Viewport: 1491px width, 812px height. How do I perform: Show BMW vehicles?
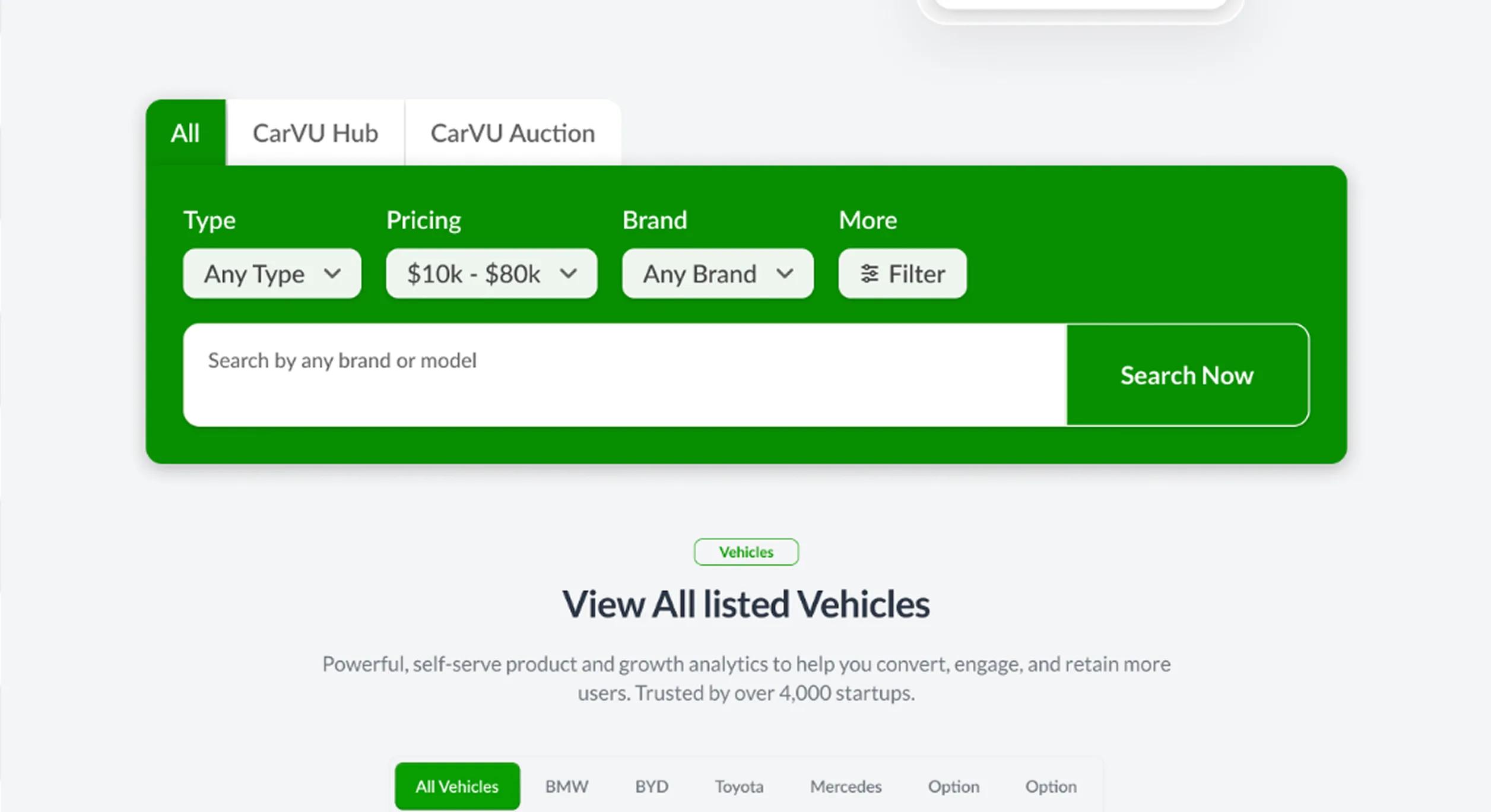coord(567,786)
